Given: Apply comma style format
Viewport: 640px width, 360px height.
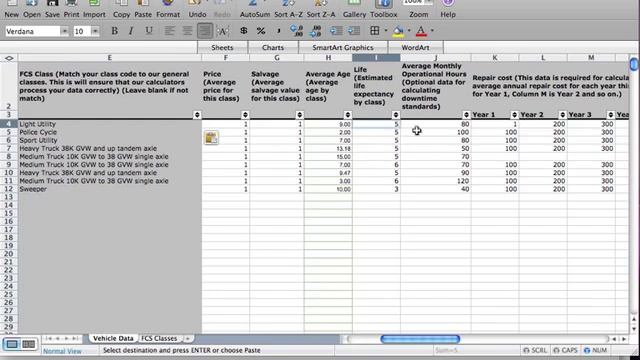Looking at the screenshot, I should tap(278, 31).
